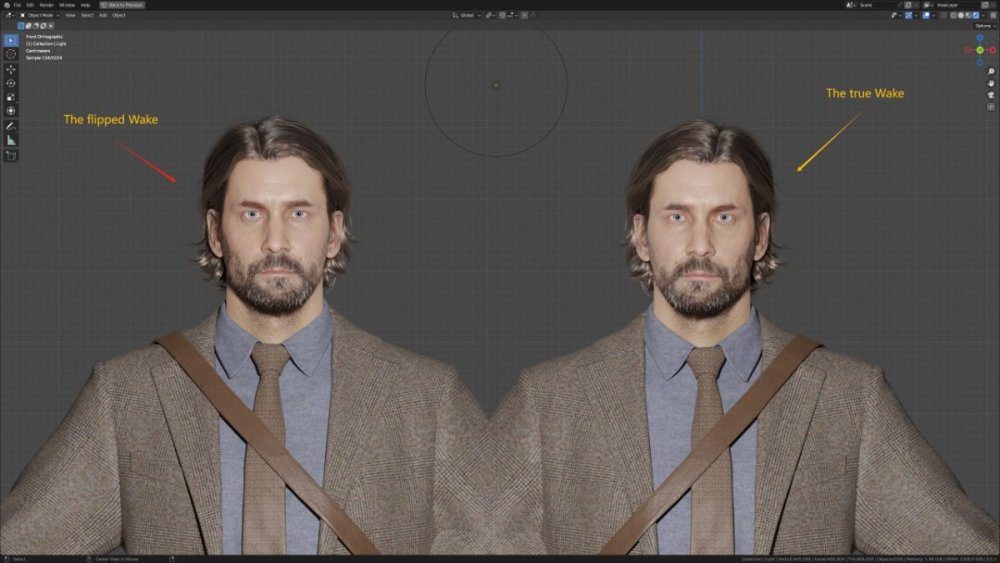
Task: Activate the Move tool
Action: 11,69
